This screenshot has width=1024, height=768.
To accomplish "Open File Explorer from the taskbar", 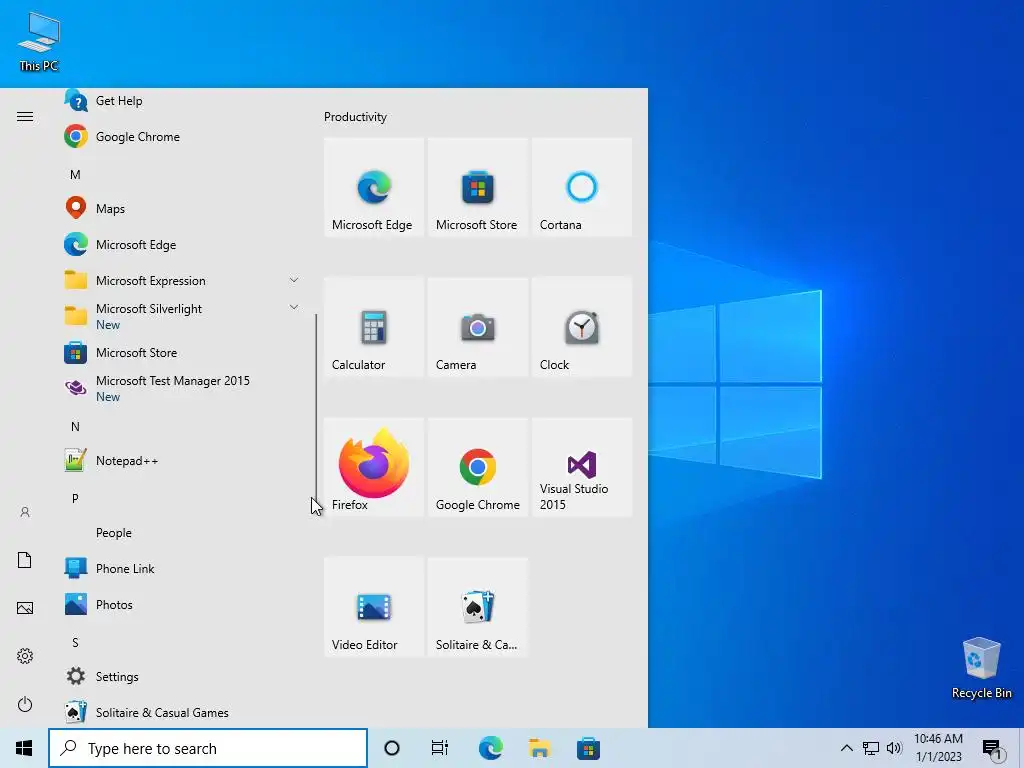I will (x=539, y=748).
